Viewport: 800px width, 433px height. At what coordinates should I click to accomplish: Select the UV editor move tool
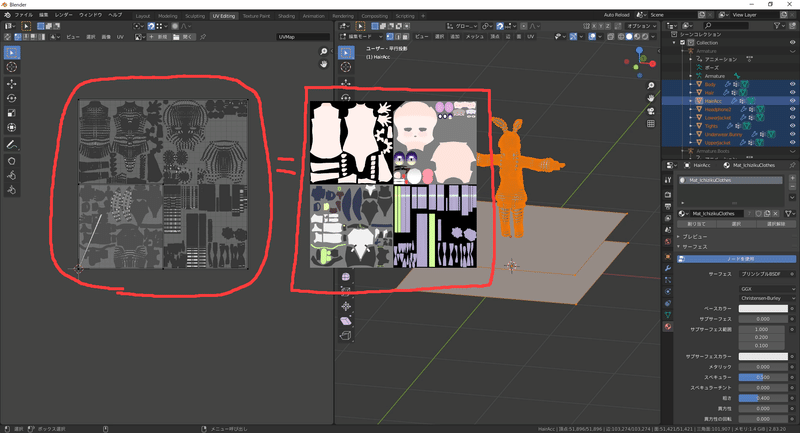pos(11,84)
